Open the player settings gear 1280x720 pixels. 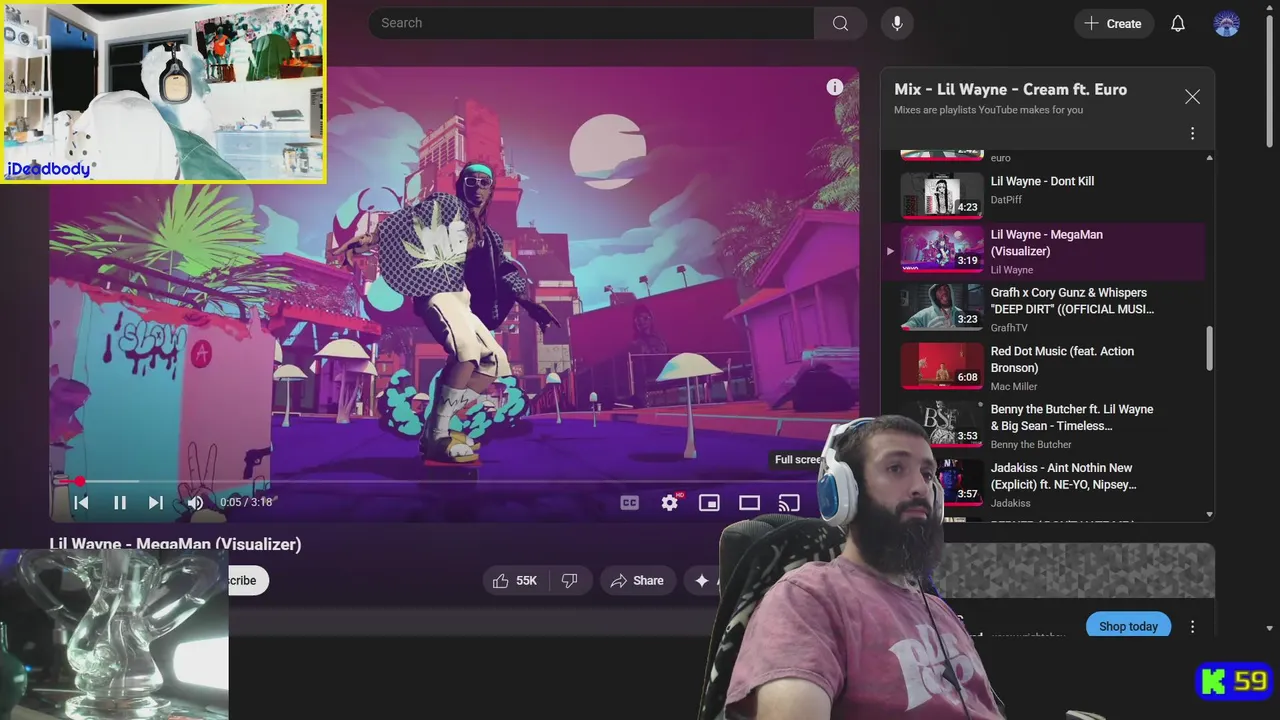tap(670, 503)
